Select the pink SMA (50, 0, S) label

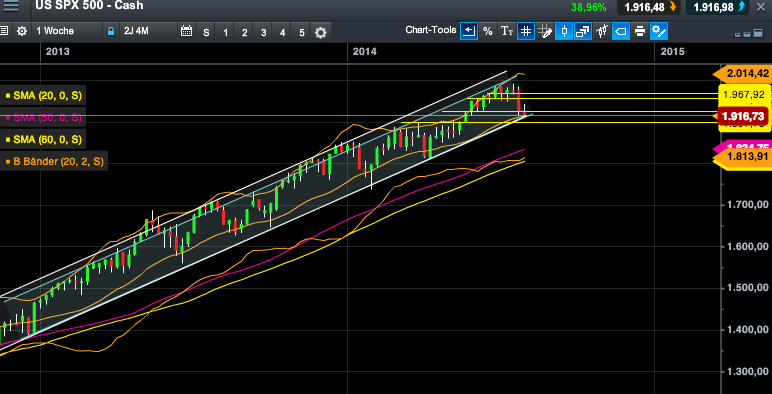click(43, 117)
